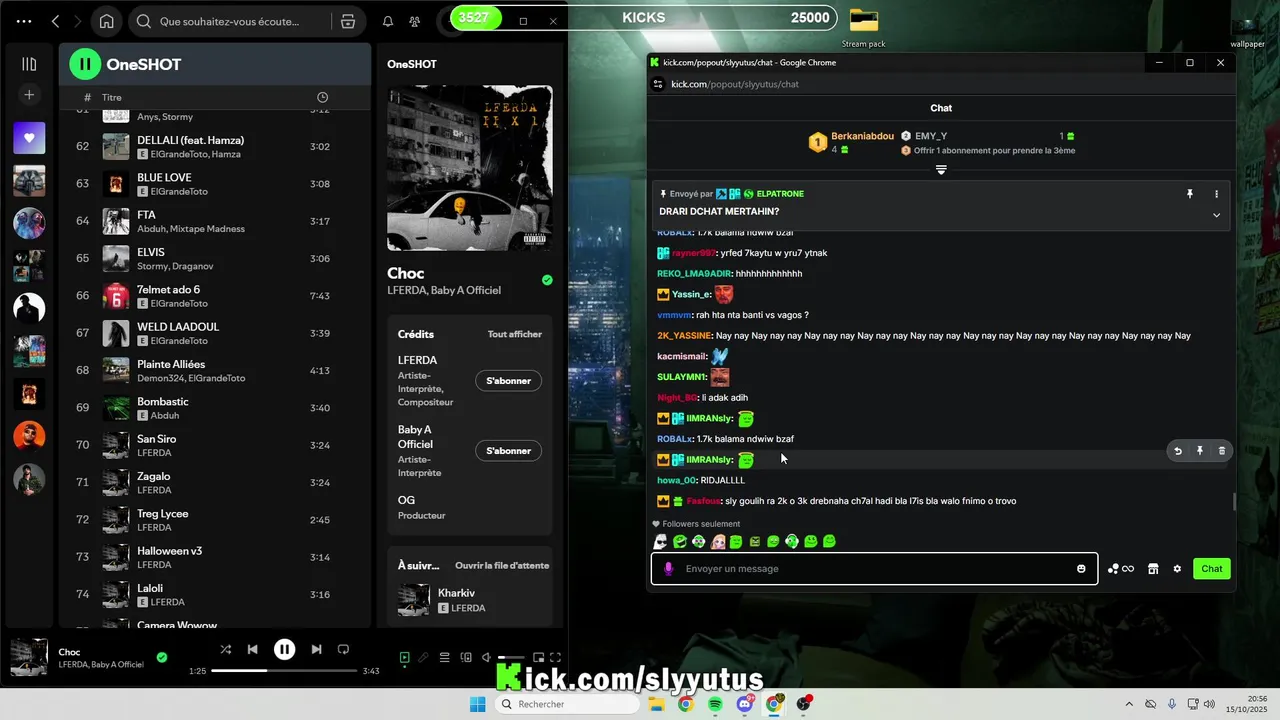Toggle saved checkmark next to Choc title
Screen dimensions: 1280x720
click(x=547, y=280)
